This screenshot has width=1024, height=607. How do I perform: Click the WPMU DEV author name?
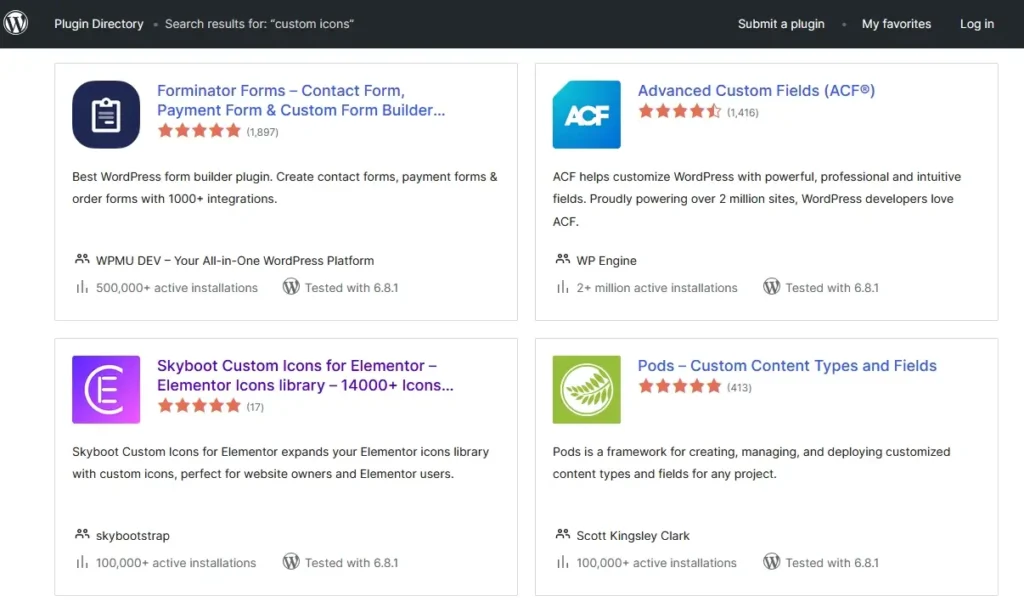[235, 261]
